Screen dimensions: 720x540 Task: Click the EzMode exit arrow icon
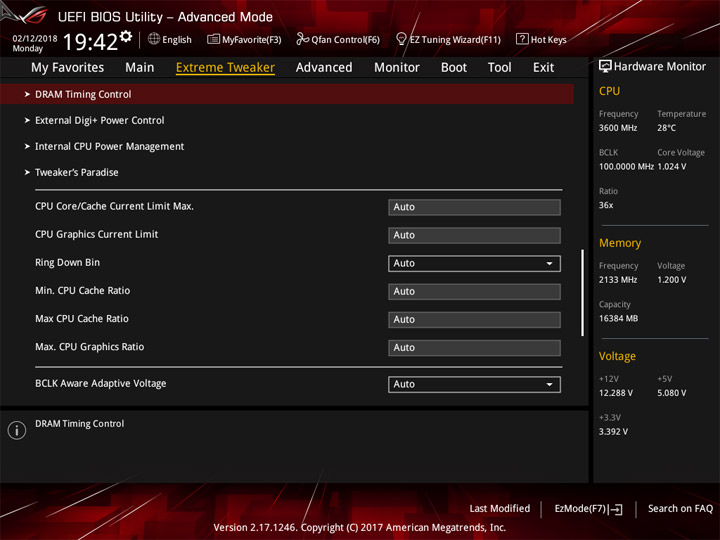(x=616, y=509)
